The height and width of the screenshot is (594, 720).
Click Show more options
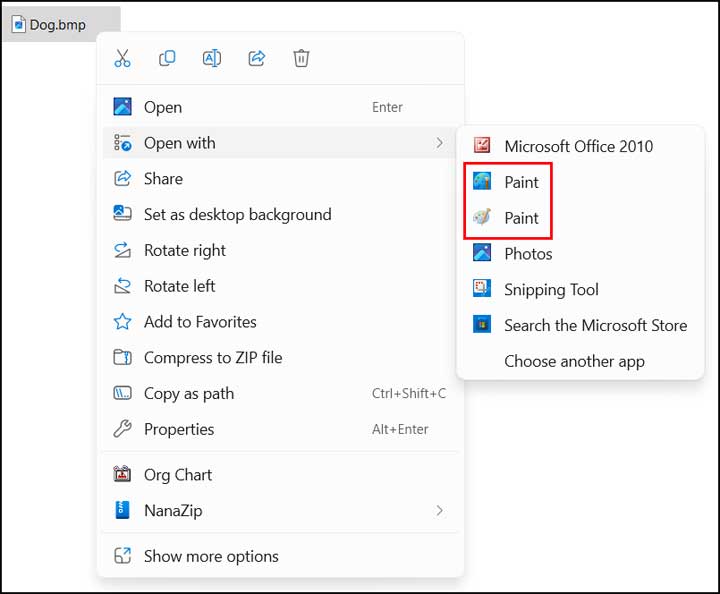280,556
